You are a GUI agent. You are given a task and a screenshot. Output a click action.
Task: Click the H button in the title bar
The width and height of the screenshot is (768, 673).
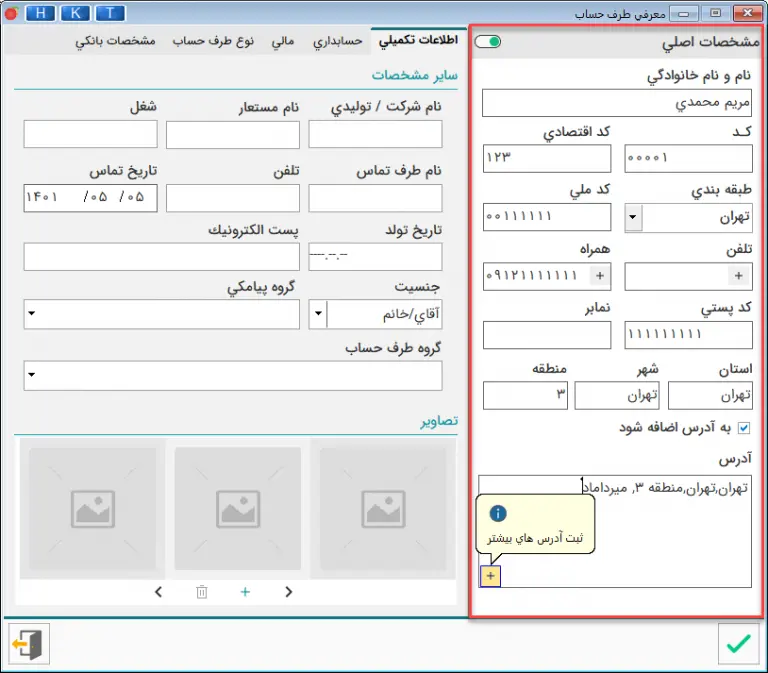(x=41, y=13)
